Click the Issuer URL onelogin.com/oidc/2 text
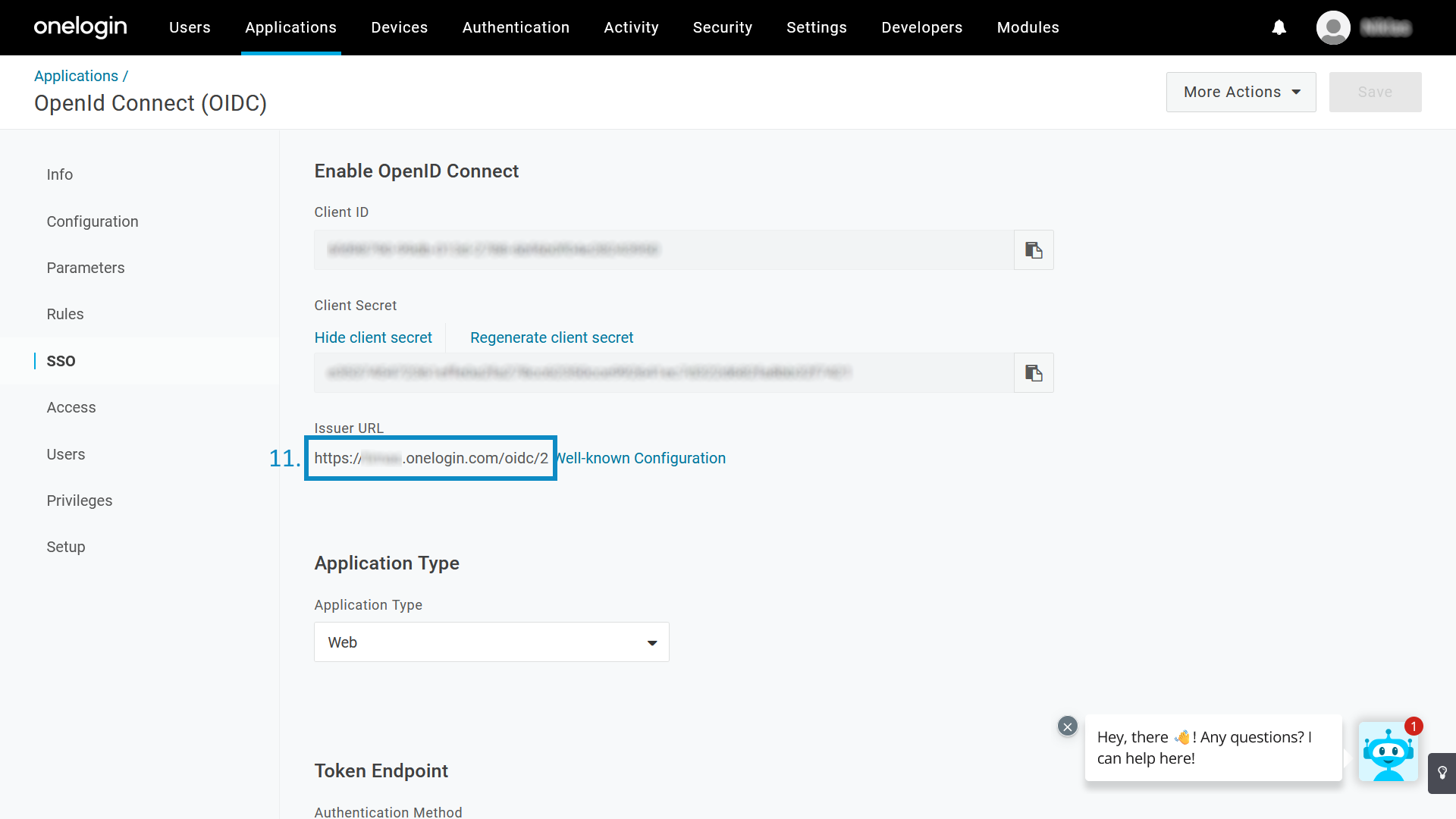 point(431,458)
